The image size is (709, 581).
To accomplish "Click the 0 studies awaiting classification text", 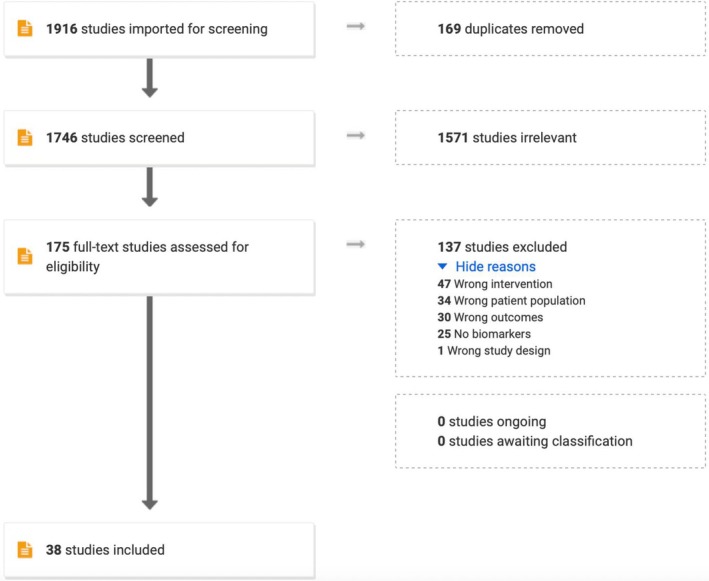I will click(535, 441).
